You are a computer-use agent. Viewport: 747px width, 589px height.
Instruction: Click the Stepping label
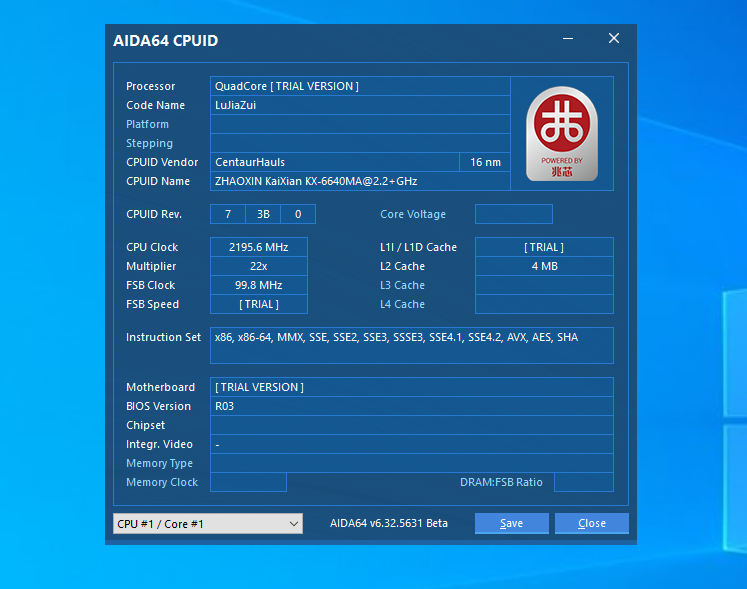[149, 143]
